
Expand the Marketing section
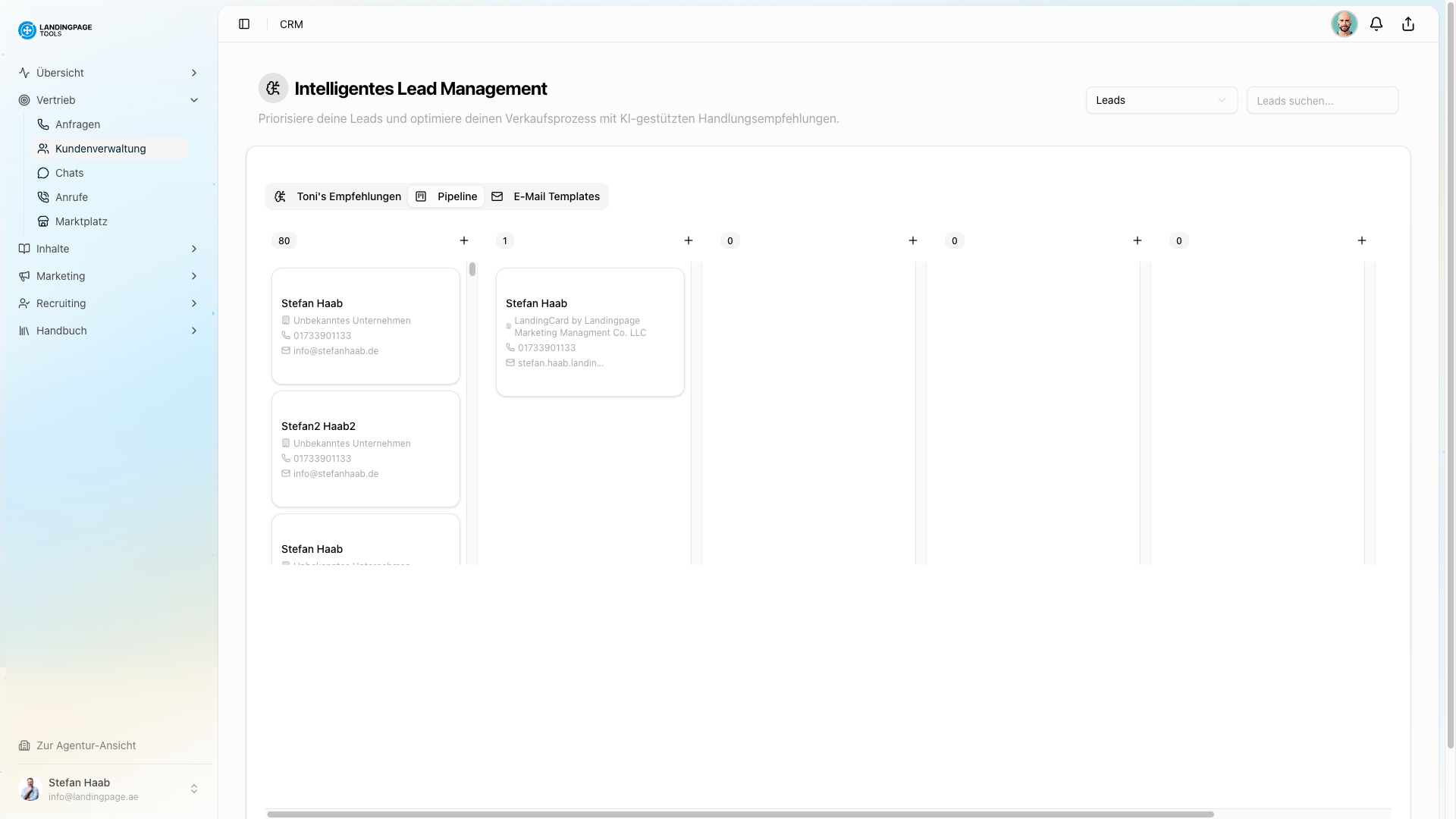[x=194, y=276]
